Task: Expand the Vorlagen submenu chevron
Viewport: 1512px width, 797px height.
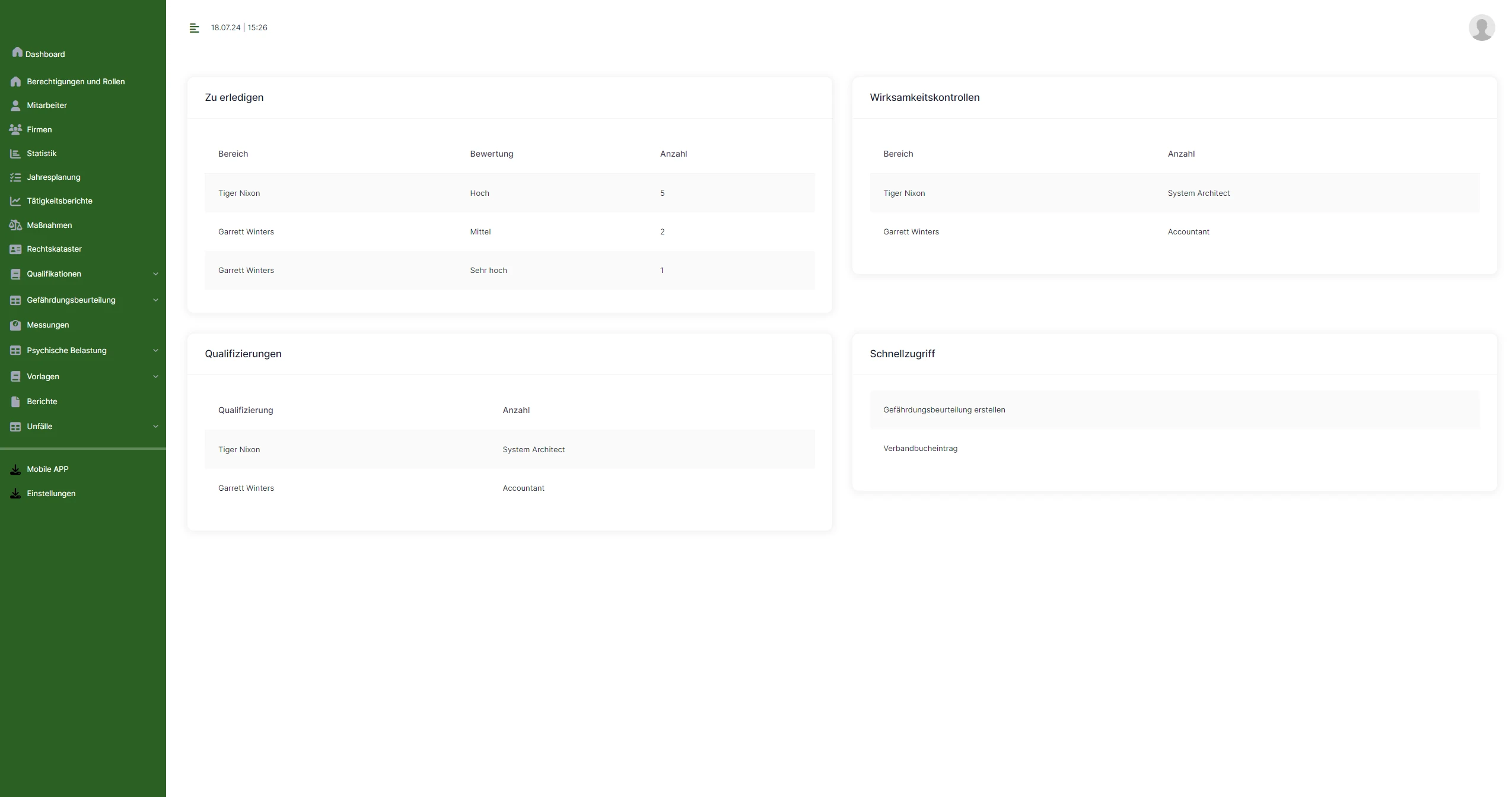Action: click(155, 377)
